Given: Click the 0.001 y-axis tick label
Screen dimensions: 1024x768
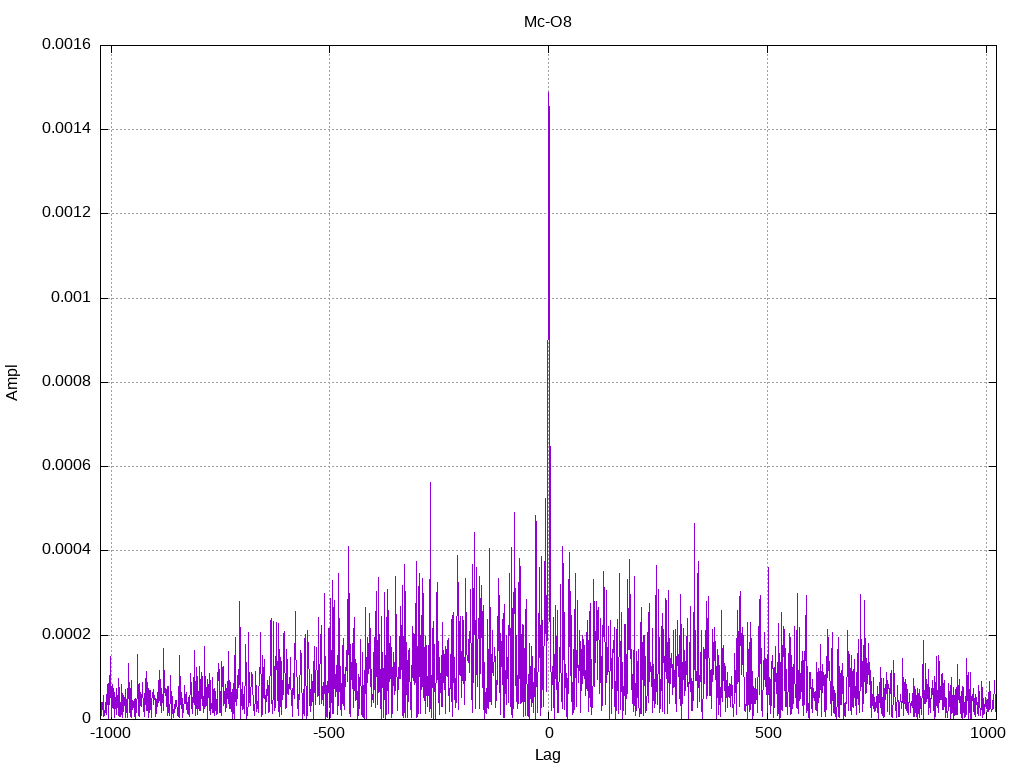Looking at the screenshot, I should pyautogui.click(x=71, y=298).
